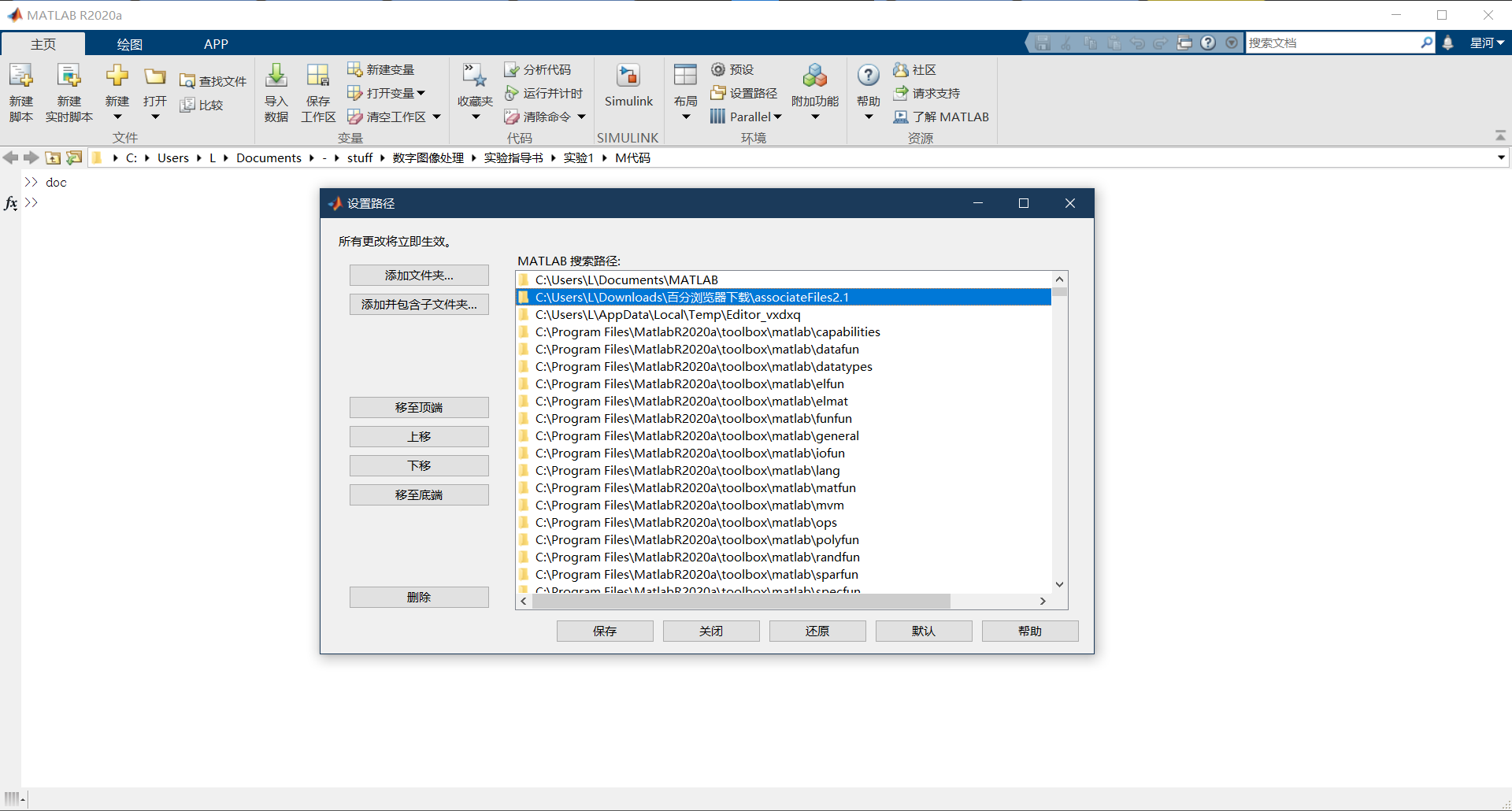
Task: Click 下移 (Move Down) button
Action: point(419,466)
